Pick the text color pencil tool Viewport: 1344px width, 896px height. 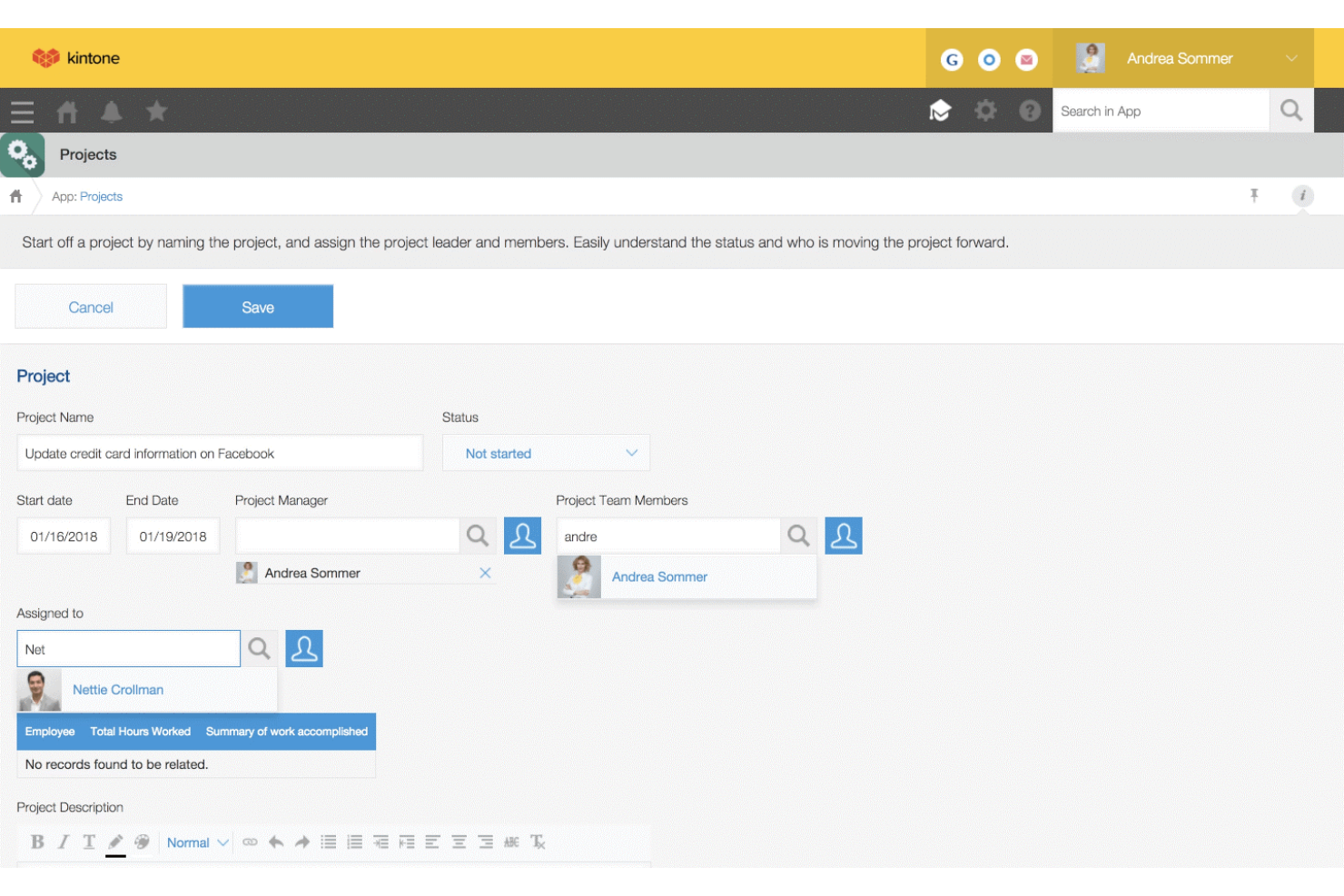(x=115, y=842)
